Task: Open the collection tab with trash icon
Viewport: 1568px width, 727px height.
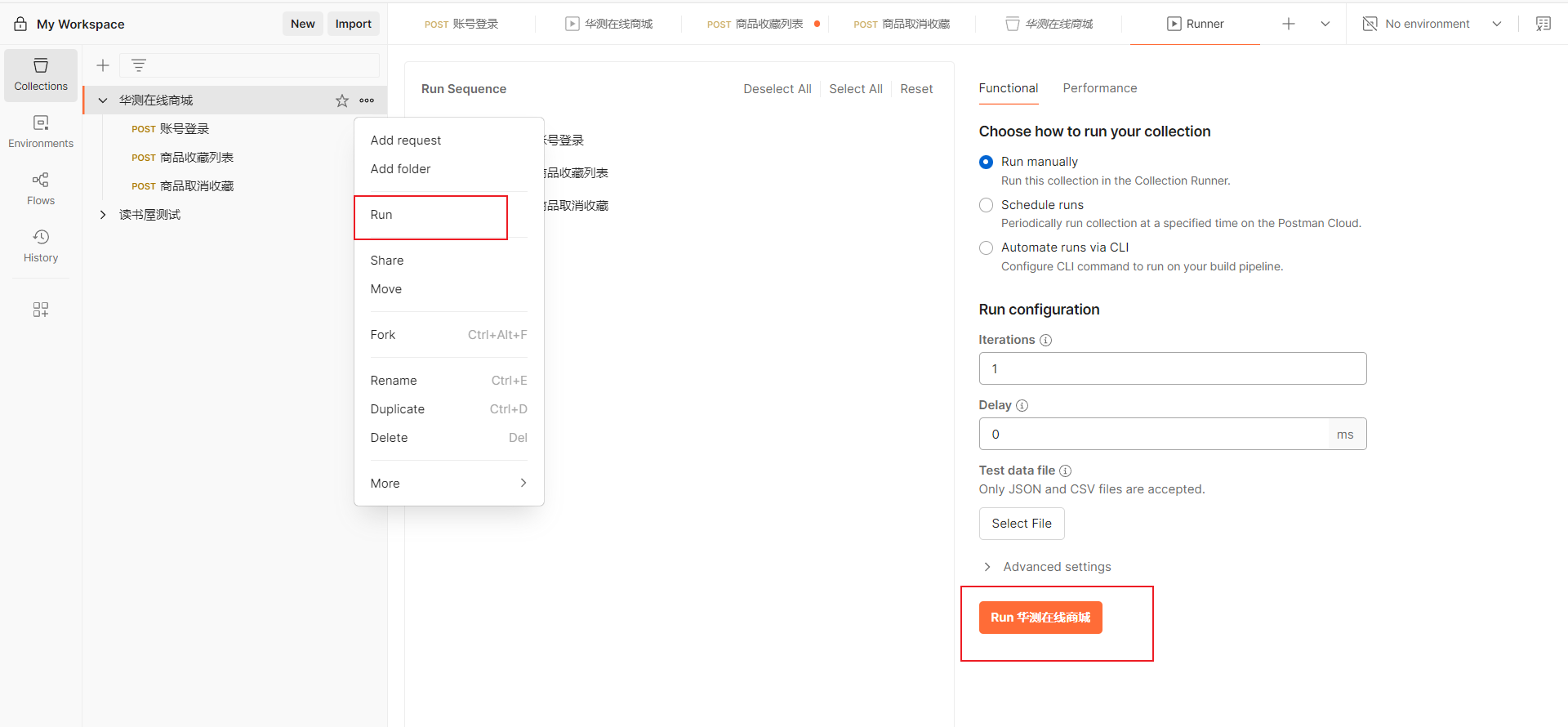Action: [x=1049, y=24]
